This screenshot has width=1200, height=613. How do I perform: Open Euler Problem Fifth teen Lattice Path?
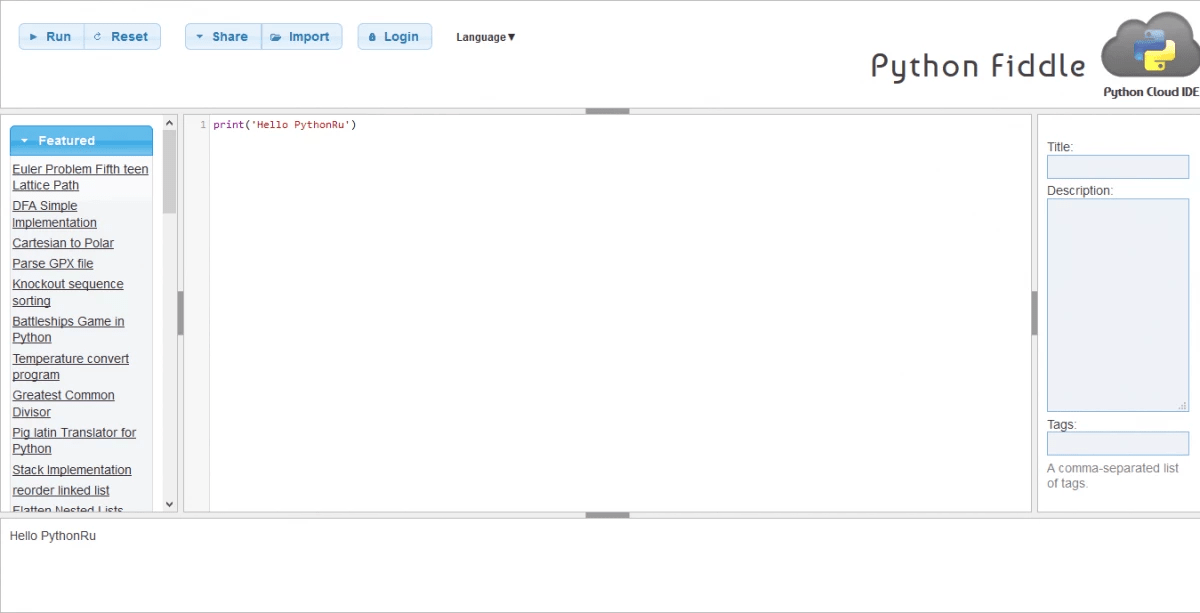pos(80,177)
